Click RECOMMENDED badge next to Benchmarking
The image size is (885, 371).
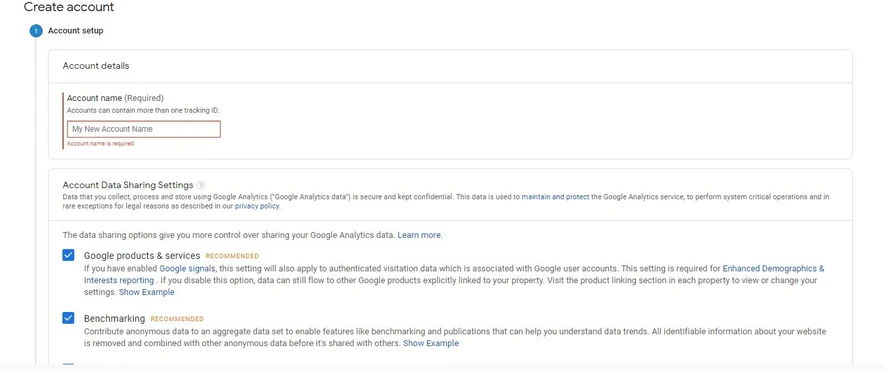pos(177,319)
